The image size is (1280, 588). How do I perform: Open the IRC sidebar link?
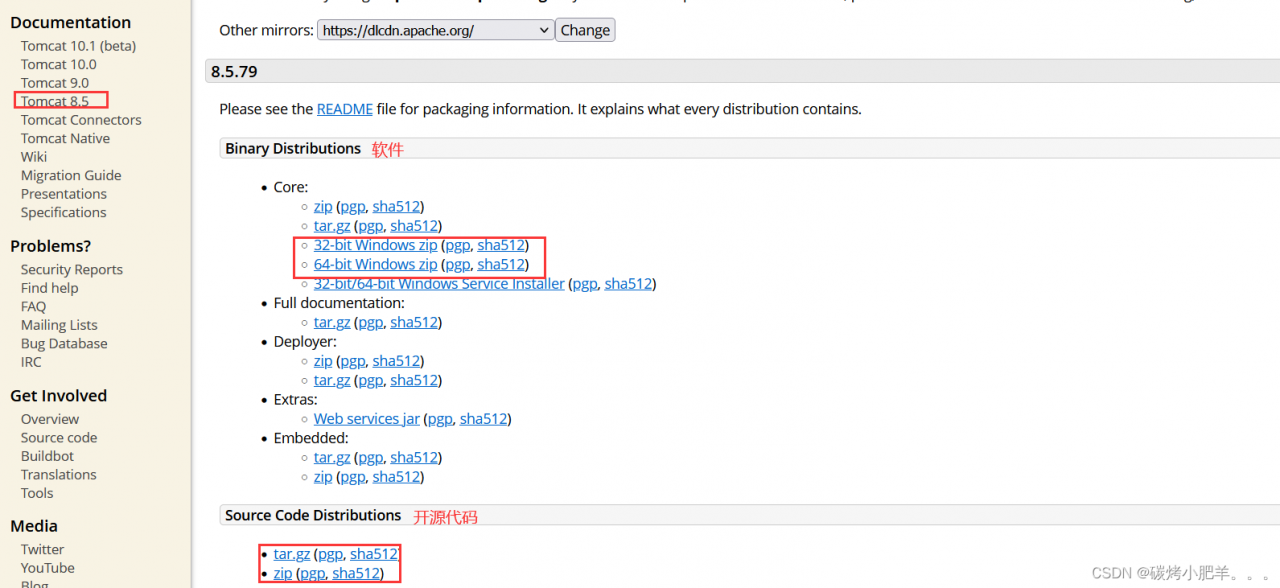coord(31,362)
